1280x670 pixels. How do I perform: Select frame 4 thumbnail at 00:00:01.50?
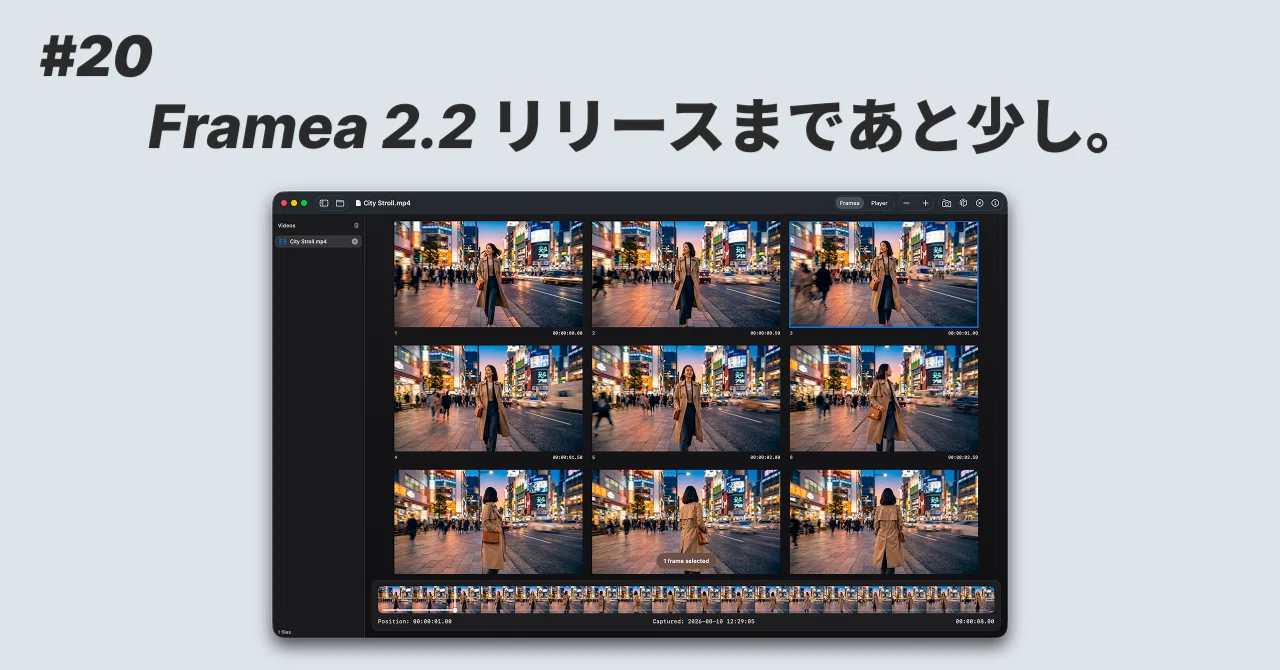488,399
